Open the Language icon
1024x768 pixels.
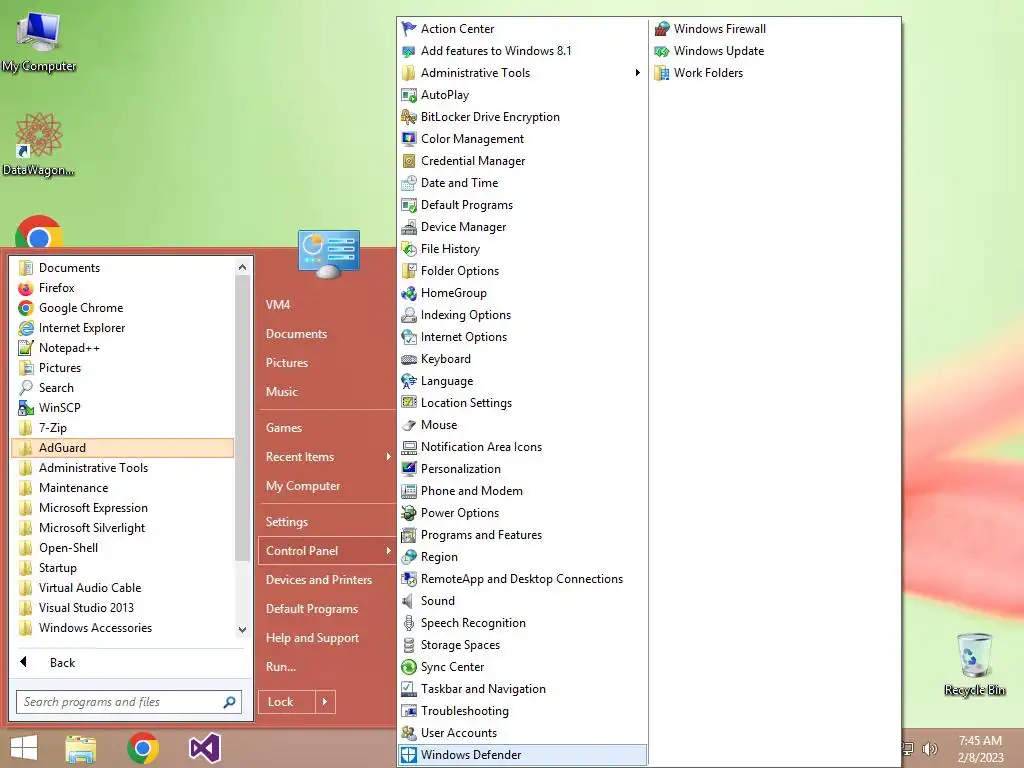click(x=409, y=381)
